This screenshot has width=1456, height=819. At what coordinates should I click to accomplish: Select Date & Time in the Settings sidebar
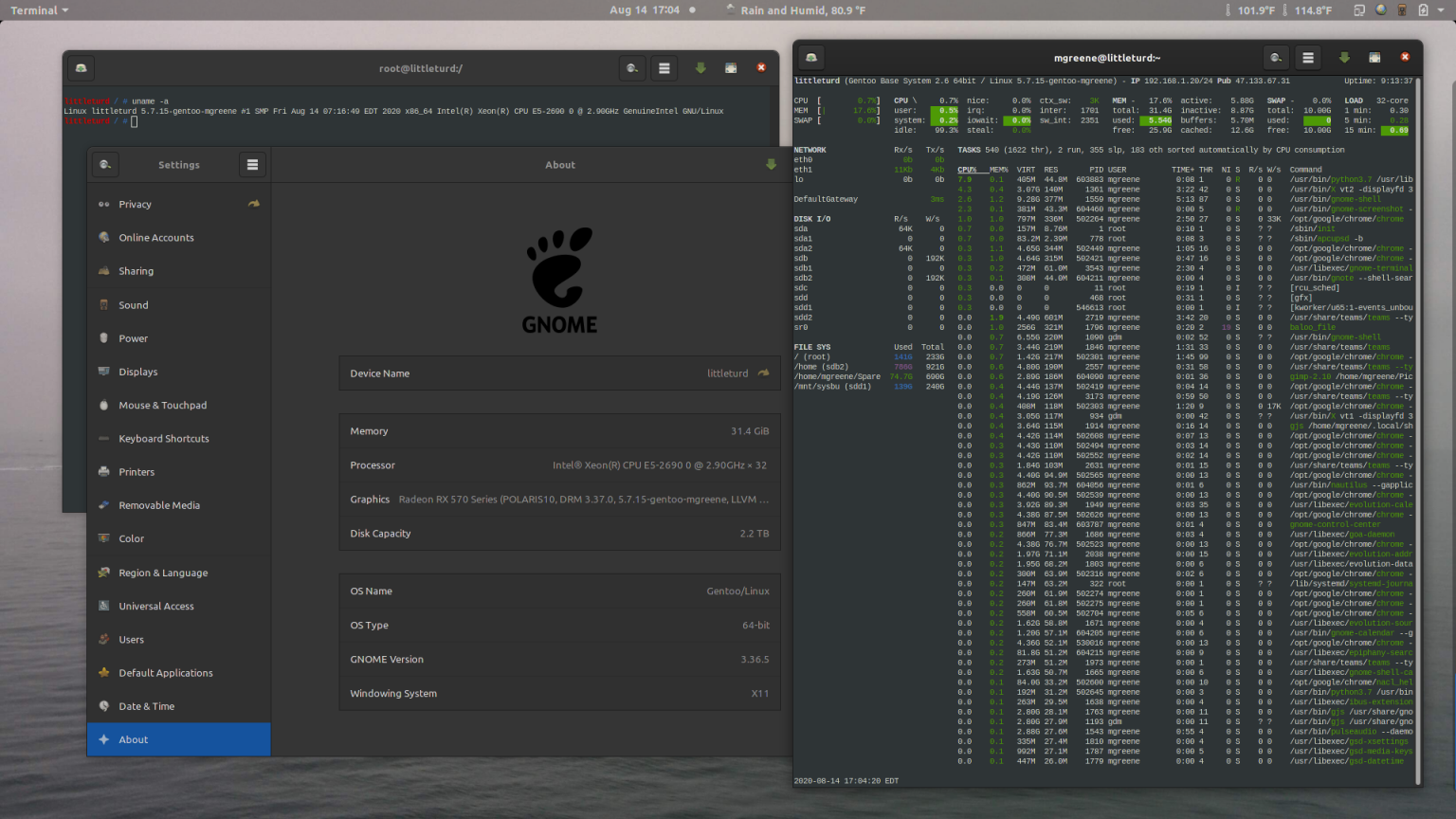pyautogui.click(x=147, y=706)
